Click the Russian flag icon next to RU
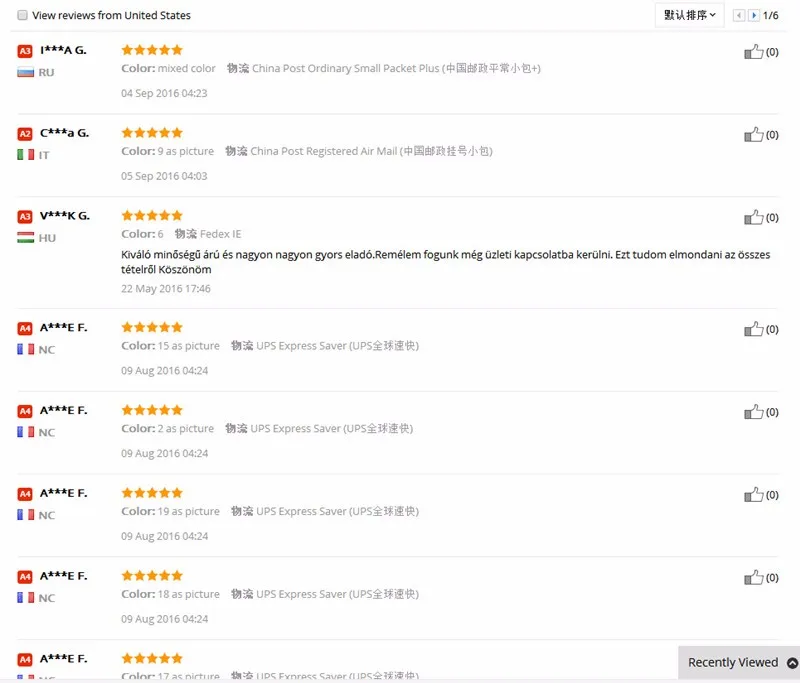The width and height of the screenshot is (800, 683). pos(26,72)
